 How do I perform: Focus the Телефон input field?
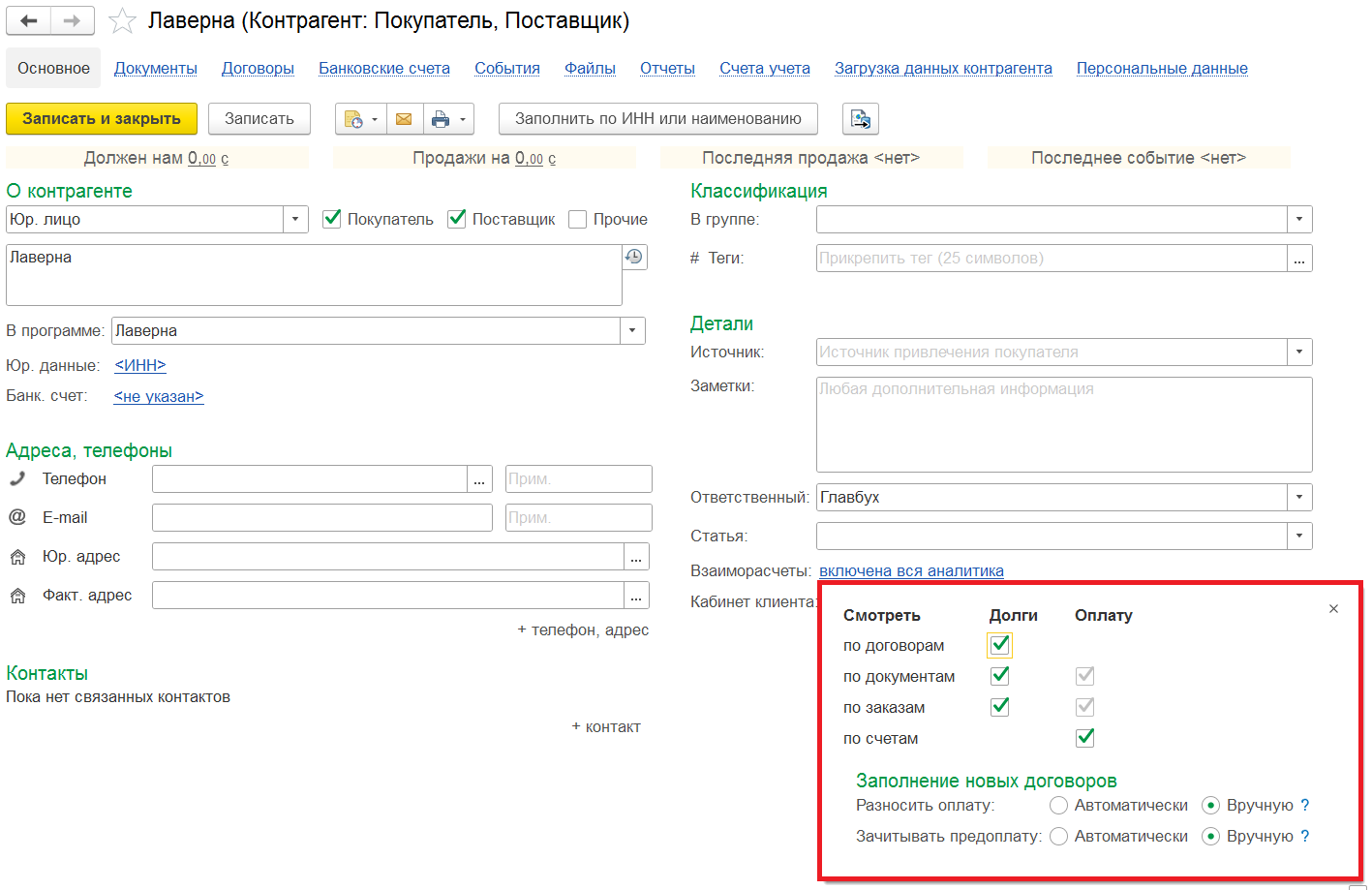[310, 479]
